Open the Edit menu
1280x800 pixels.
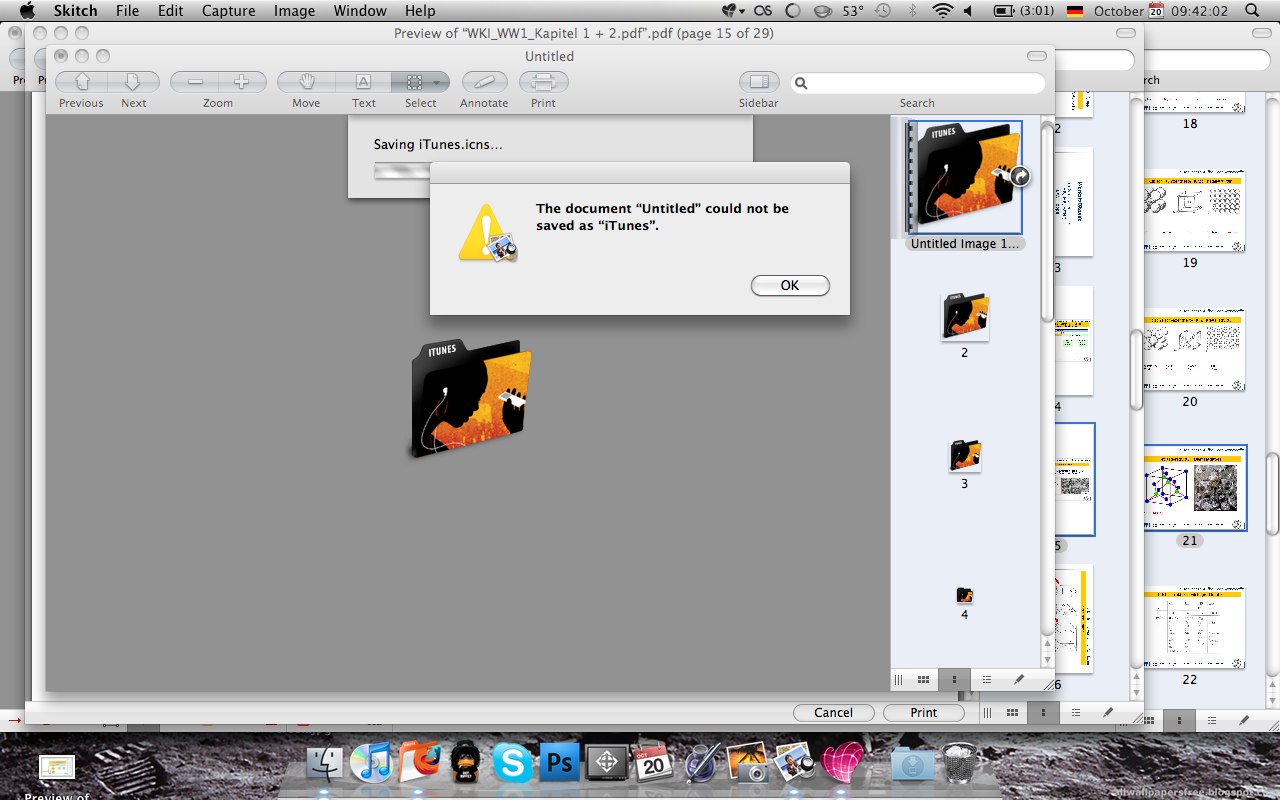170,11
